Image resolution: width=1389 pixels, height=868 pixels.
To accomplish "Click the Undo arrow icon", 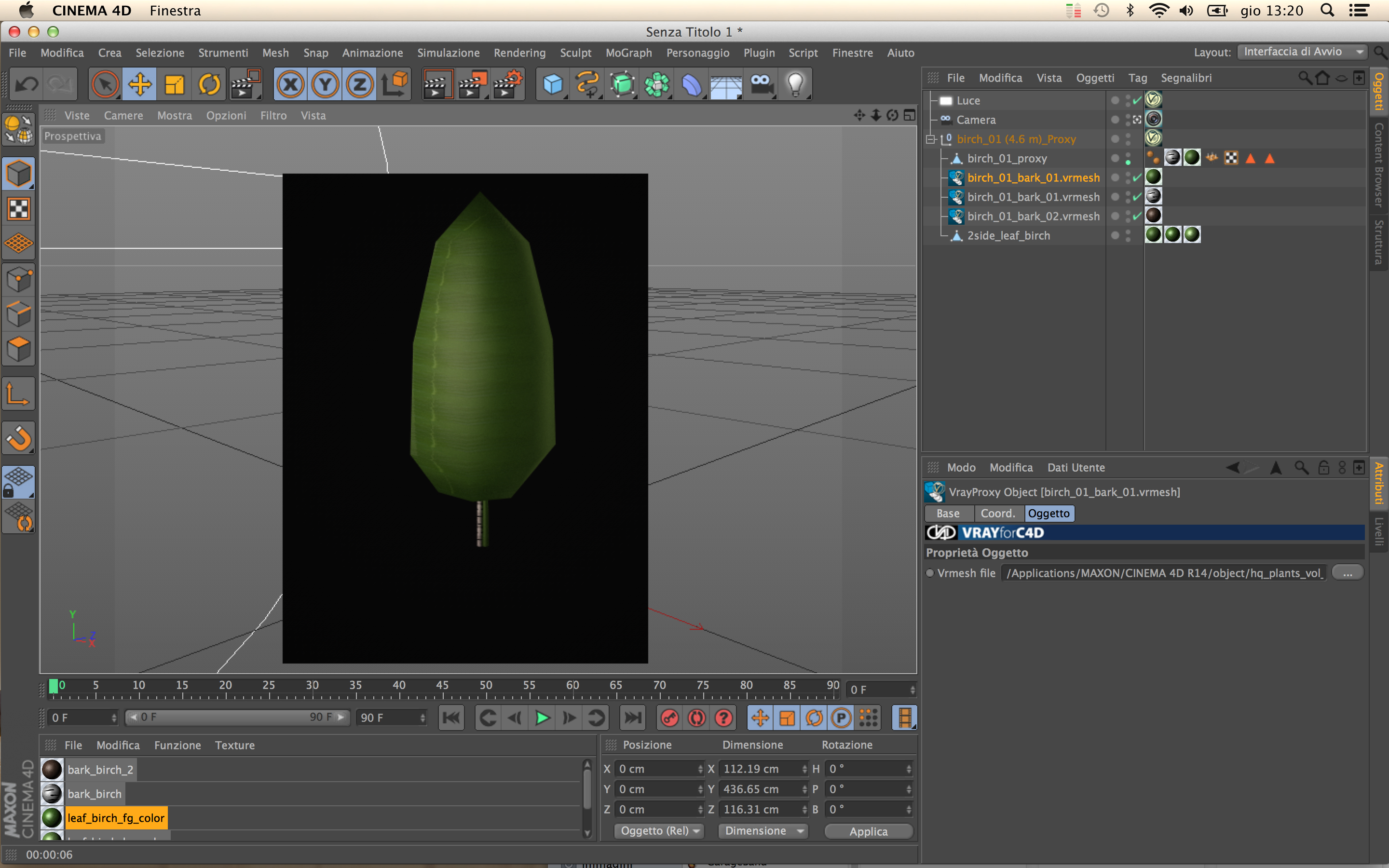I will point(27,85).
